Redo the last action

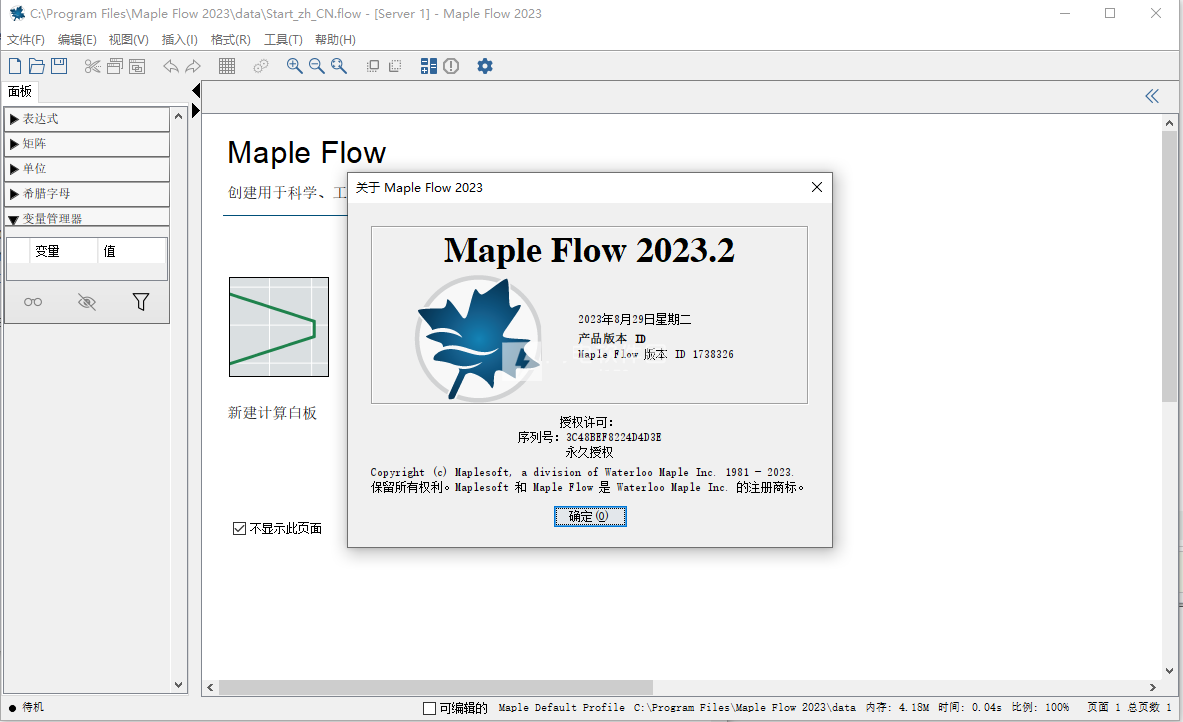click(193, 66)
